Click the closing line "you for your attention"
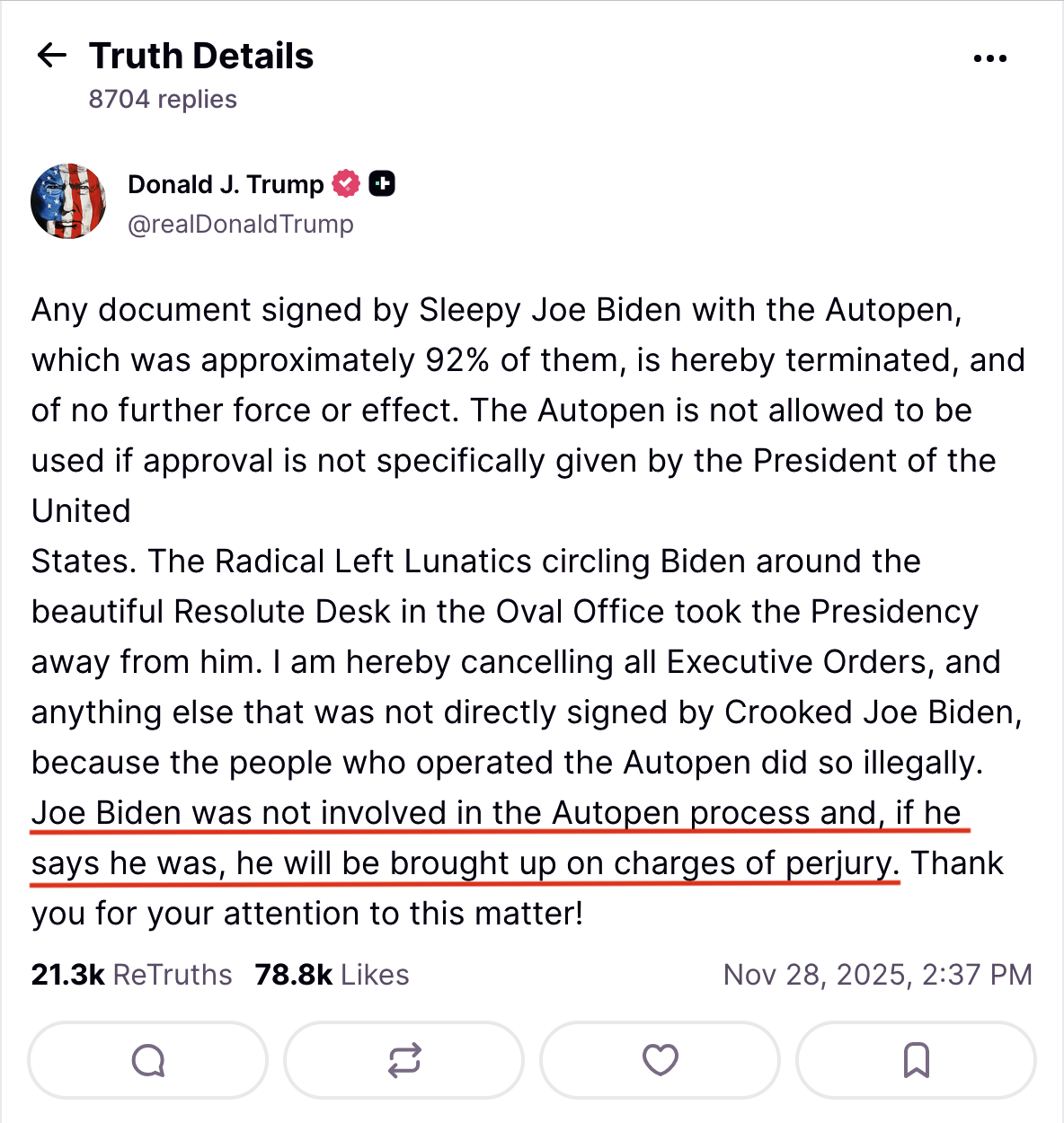1064x1123 pixels. [307, 914]
